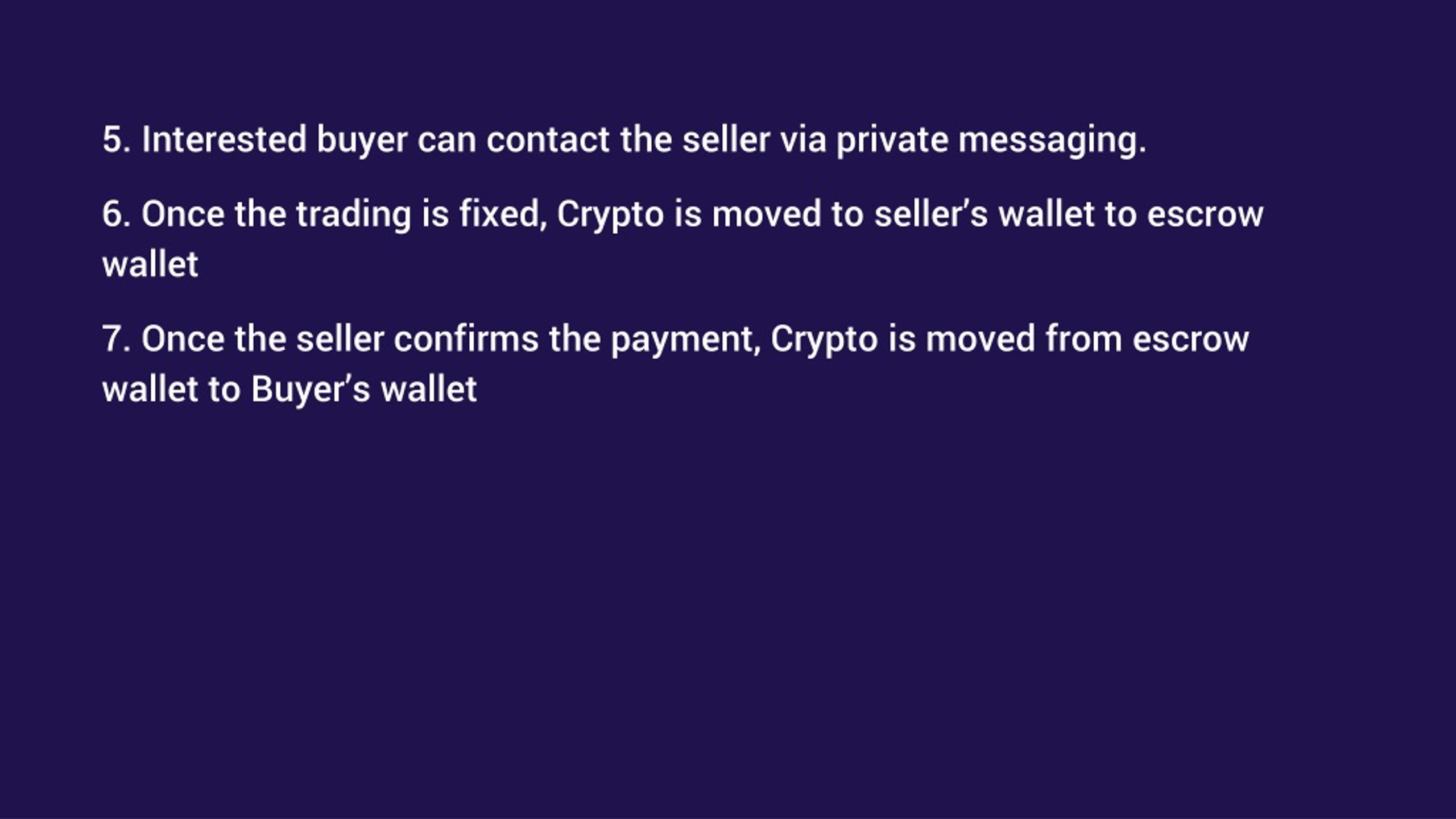Click the word "buyer" in step 5

pyautogui.click(x=362, y=141)
